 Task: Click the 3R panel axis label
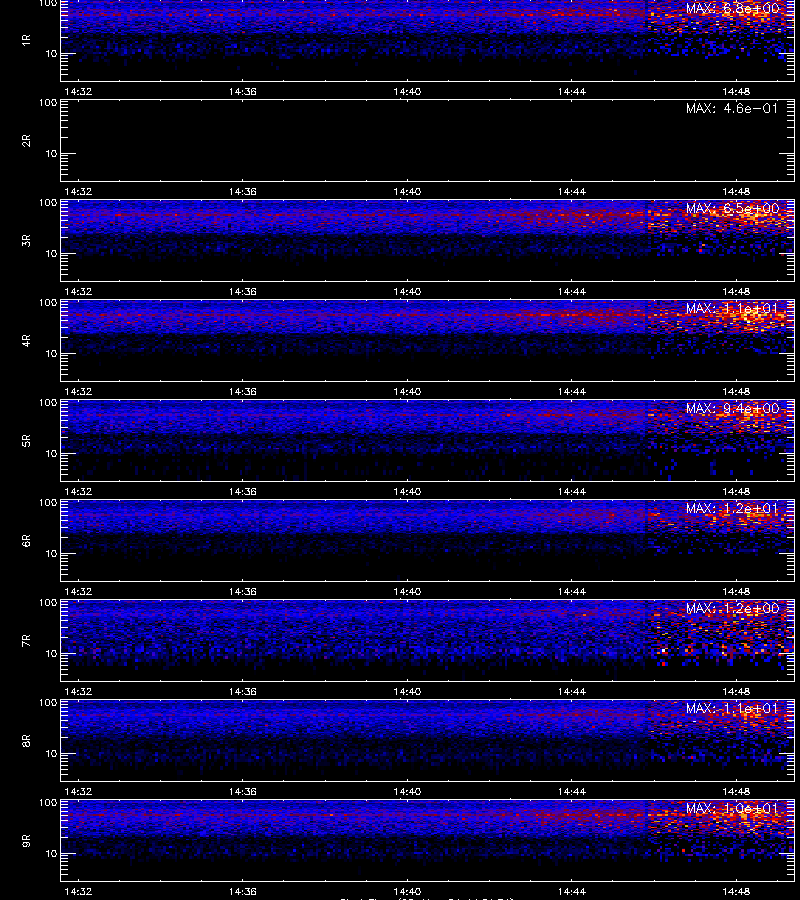coord(26,240)
